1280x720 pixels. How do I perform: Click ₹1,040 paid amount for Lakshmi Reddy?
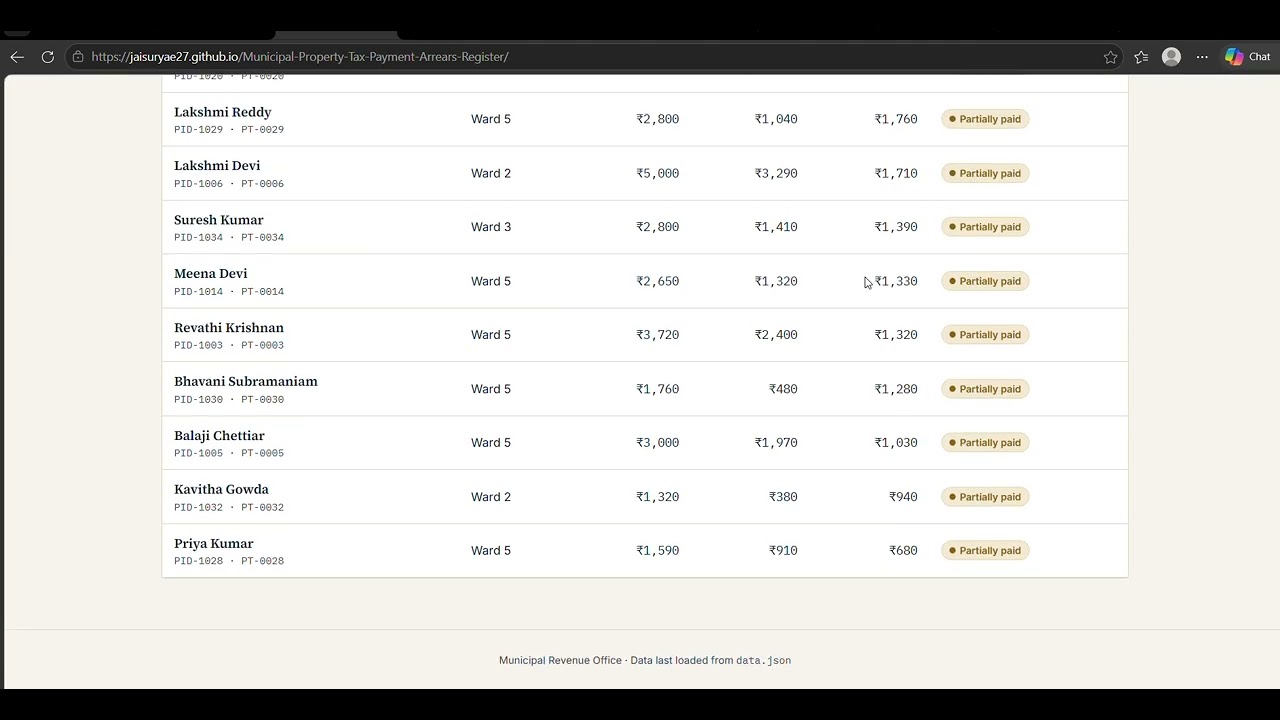[x=776, y=119]
